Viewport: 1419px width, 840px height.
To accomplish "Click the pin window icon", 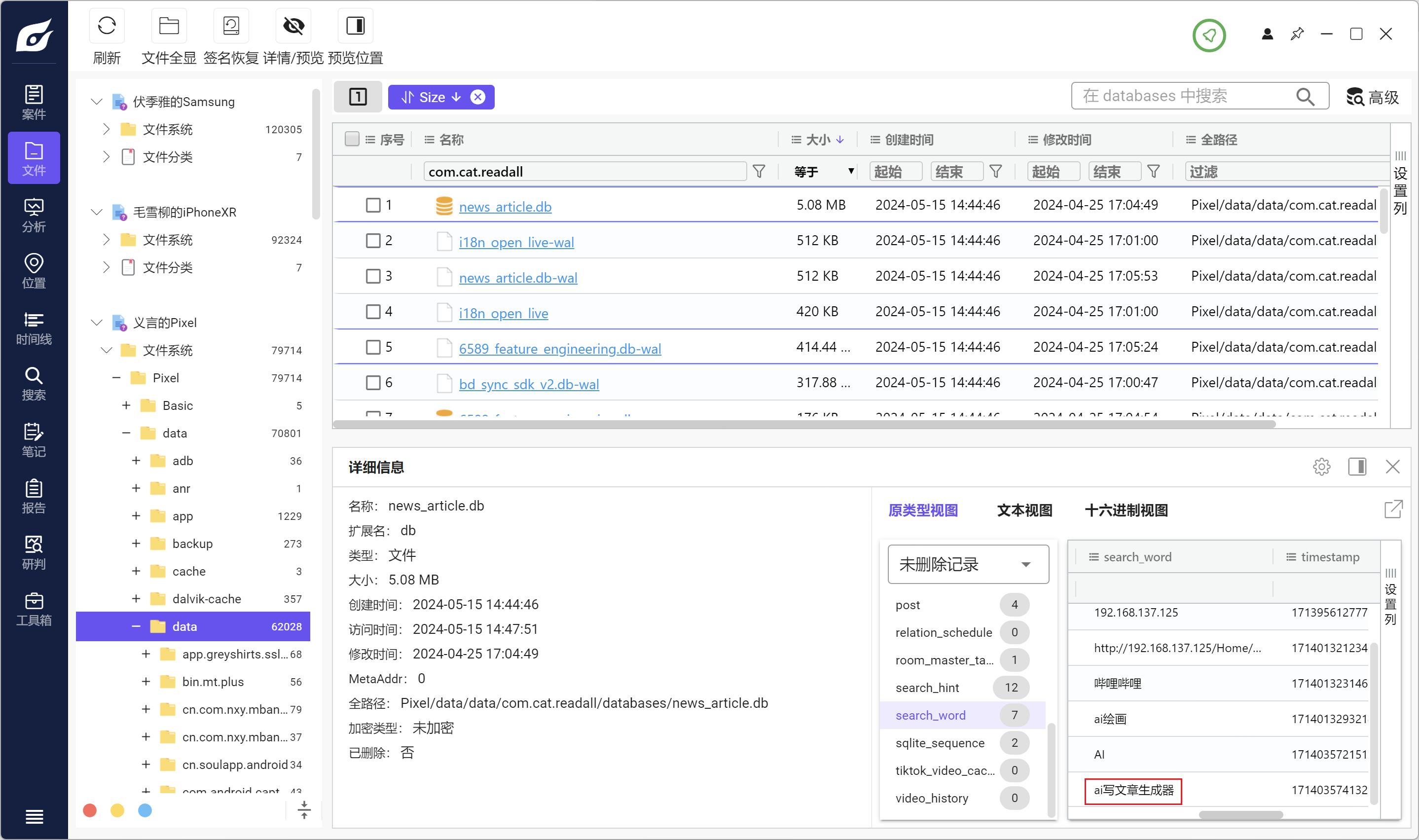I will tap(1297, 34).
